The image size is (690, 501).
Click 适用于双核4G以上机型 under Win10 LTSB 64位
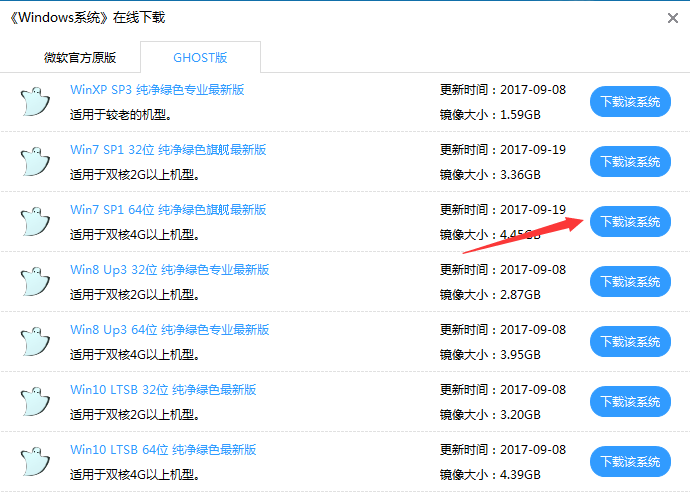pyautogui.click(x=135, y=475)
